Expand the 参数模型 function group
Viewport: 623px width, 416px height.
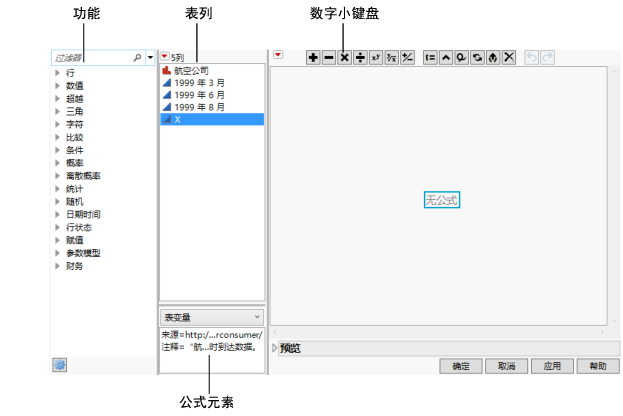tap(58, 253)
